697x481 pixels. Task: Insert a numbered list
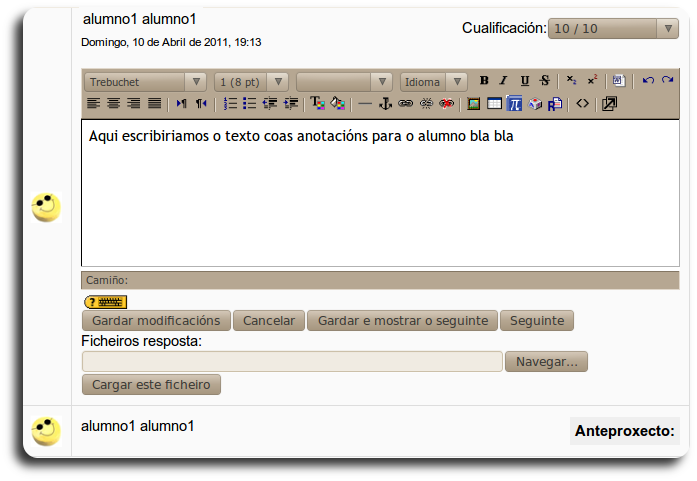pos(230,104)
